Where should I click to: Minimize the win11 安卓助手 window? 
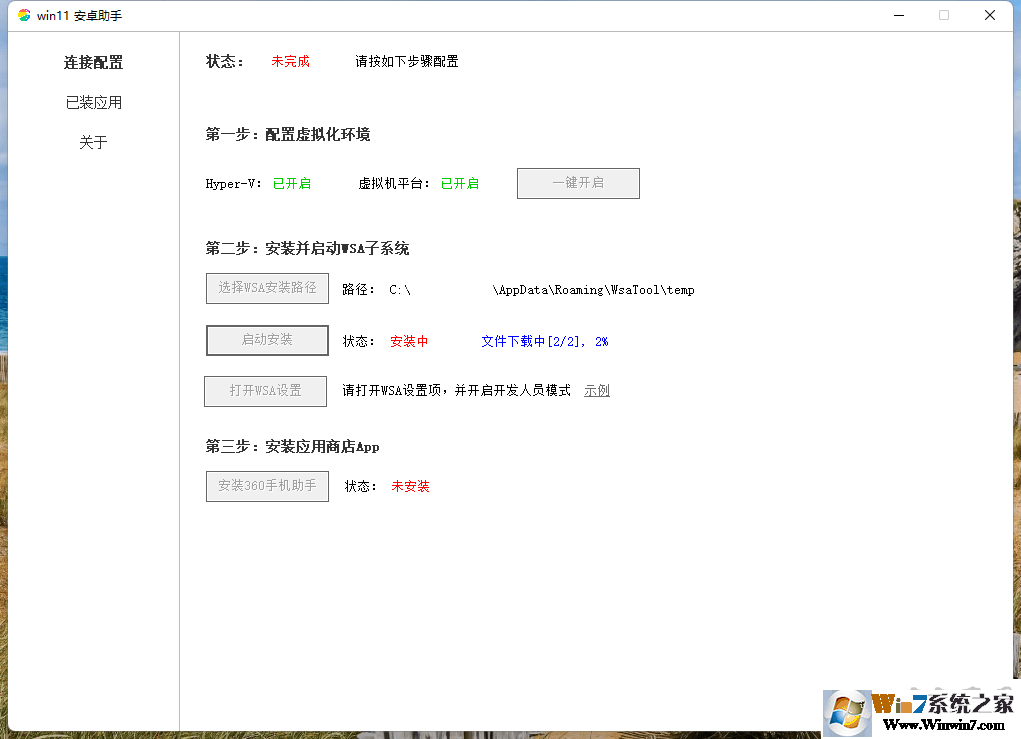click(x=899, y=15)
